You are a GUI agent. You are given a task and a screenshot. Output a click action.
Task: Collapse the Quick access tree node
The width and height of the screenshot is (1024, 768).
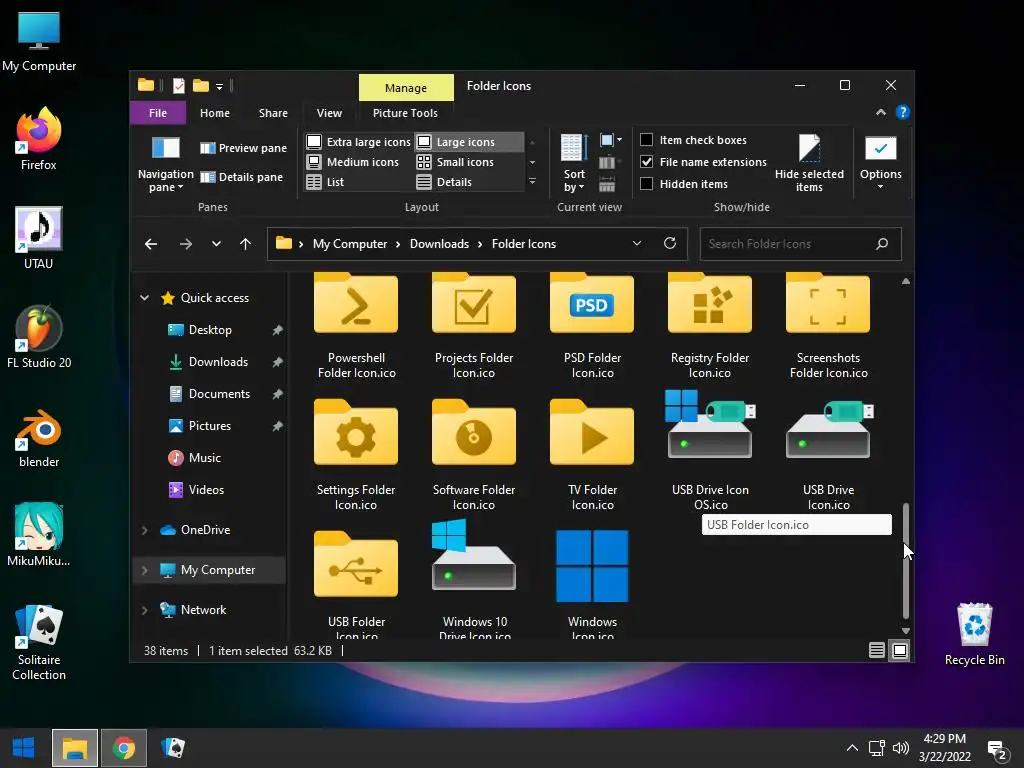pyautogui.click(x=144, y=298)
